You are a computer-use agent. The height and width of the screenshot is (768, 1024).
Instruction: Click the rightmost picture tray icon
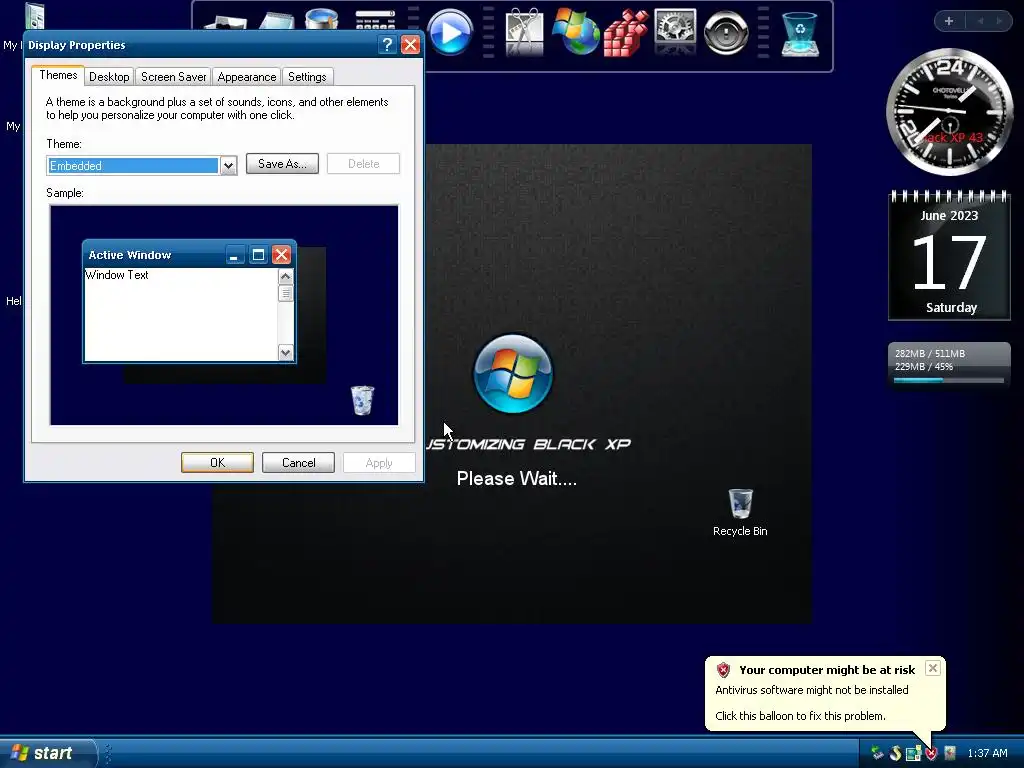tap(950, 754)
